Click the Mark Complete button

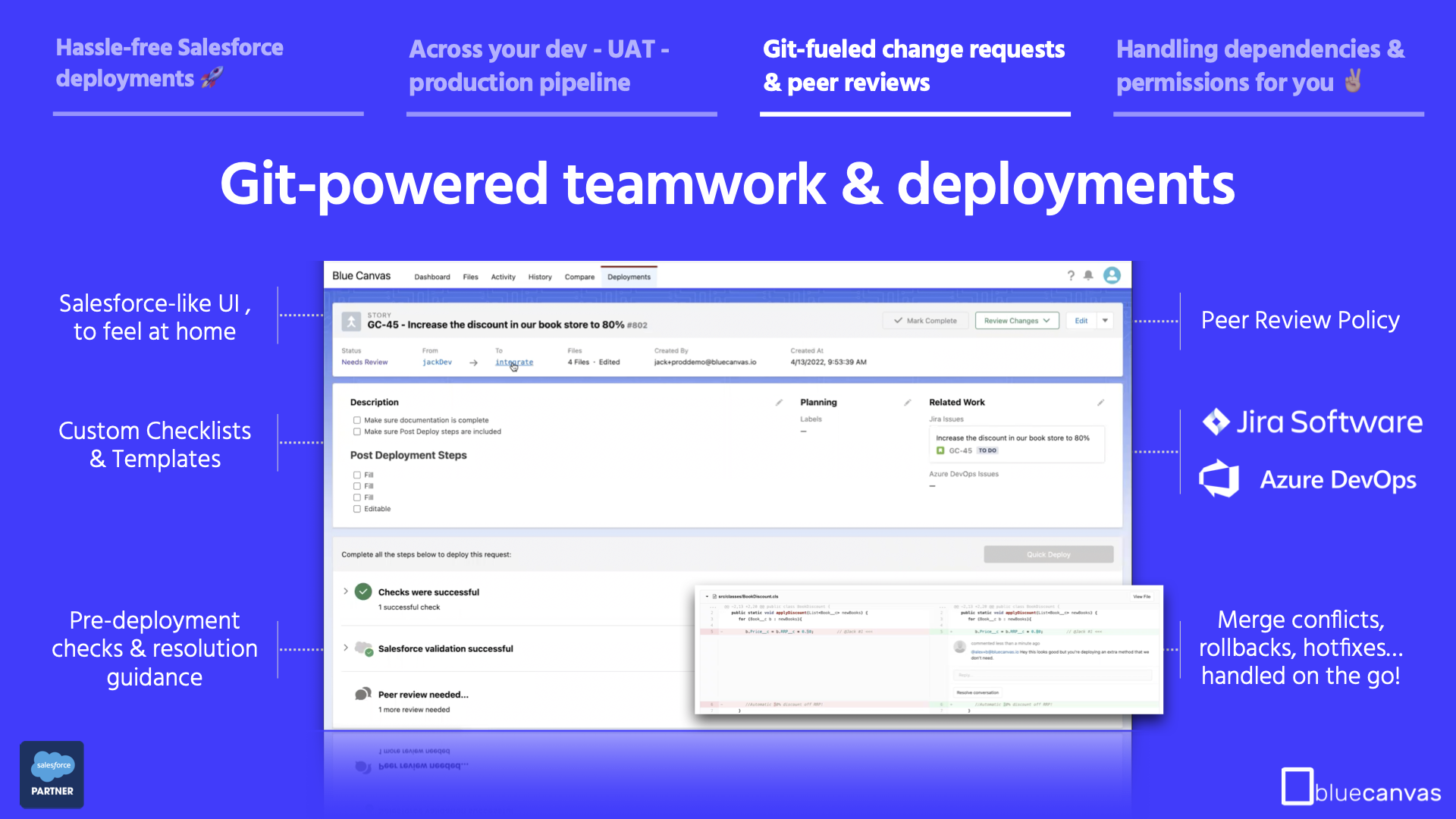point(924,320)
